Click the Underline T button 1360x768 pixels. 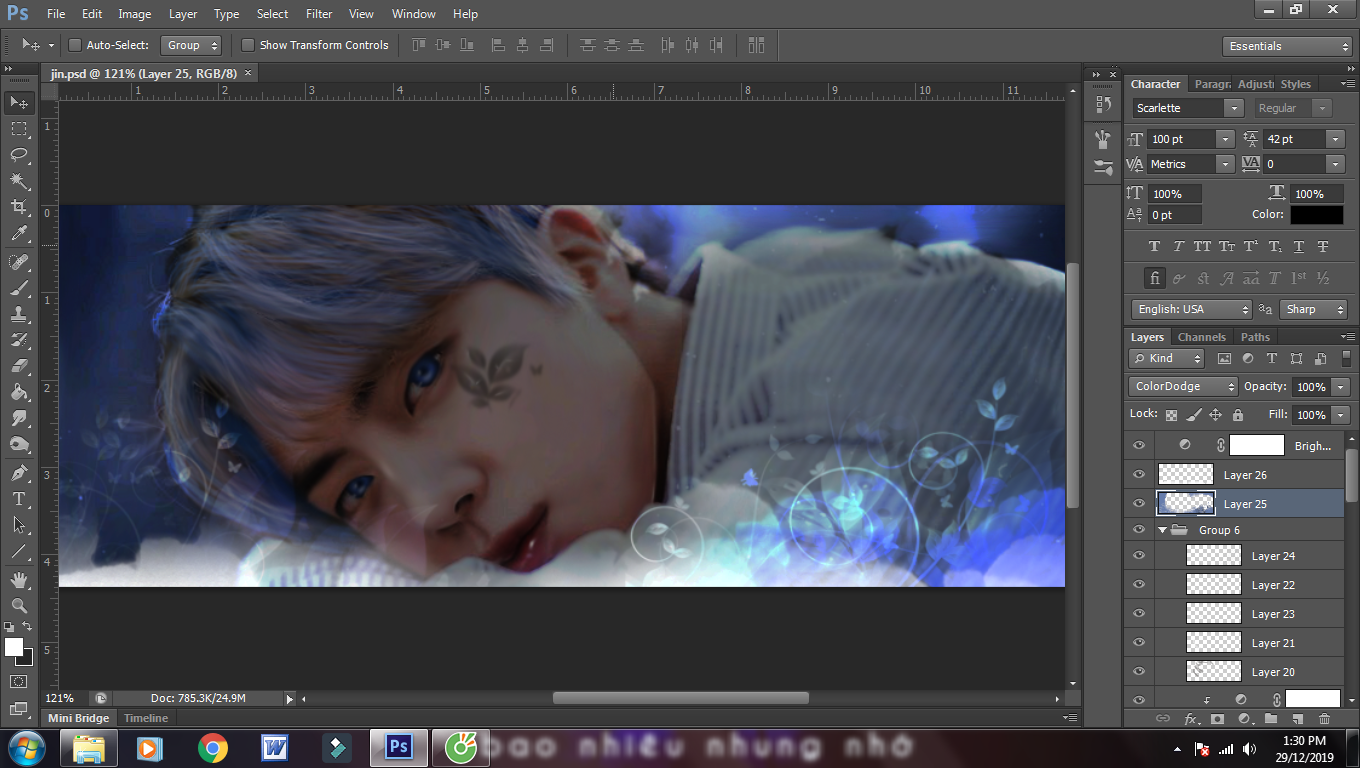coord(1299,246)
